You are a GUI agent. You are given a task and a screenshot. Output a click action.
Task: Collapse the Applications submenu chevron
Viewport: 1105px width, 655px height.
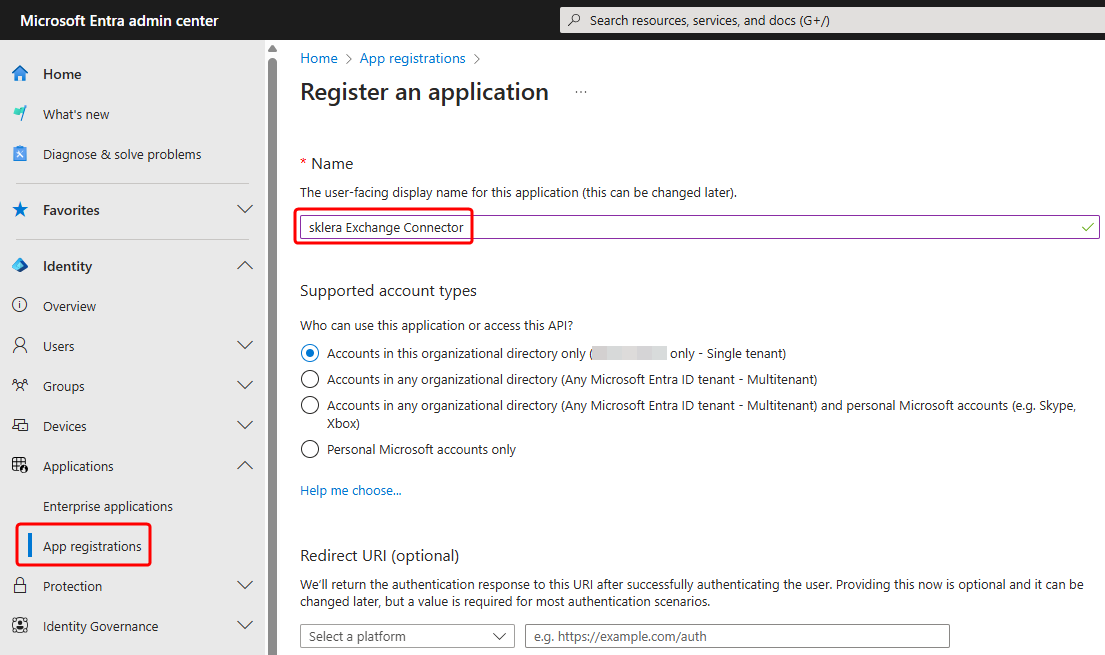tap(245, 465)
